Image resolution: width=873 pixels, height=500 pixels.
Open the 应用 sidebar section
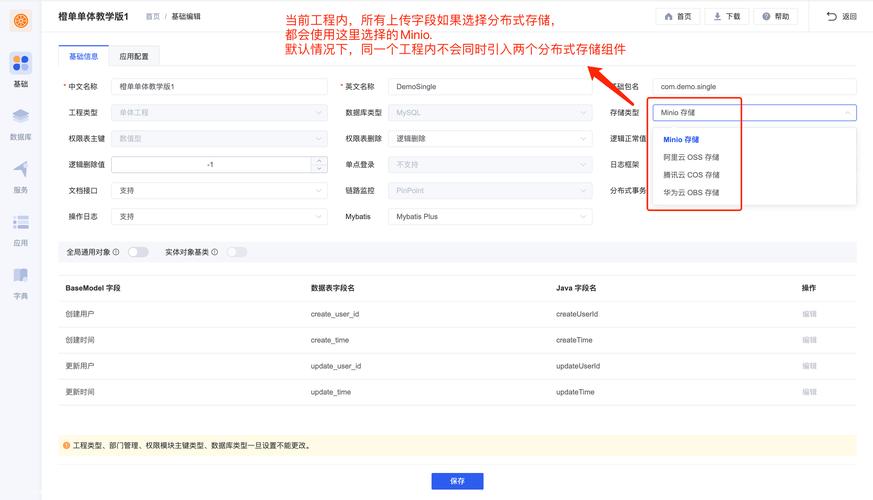pos(20,229)
